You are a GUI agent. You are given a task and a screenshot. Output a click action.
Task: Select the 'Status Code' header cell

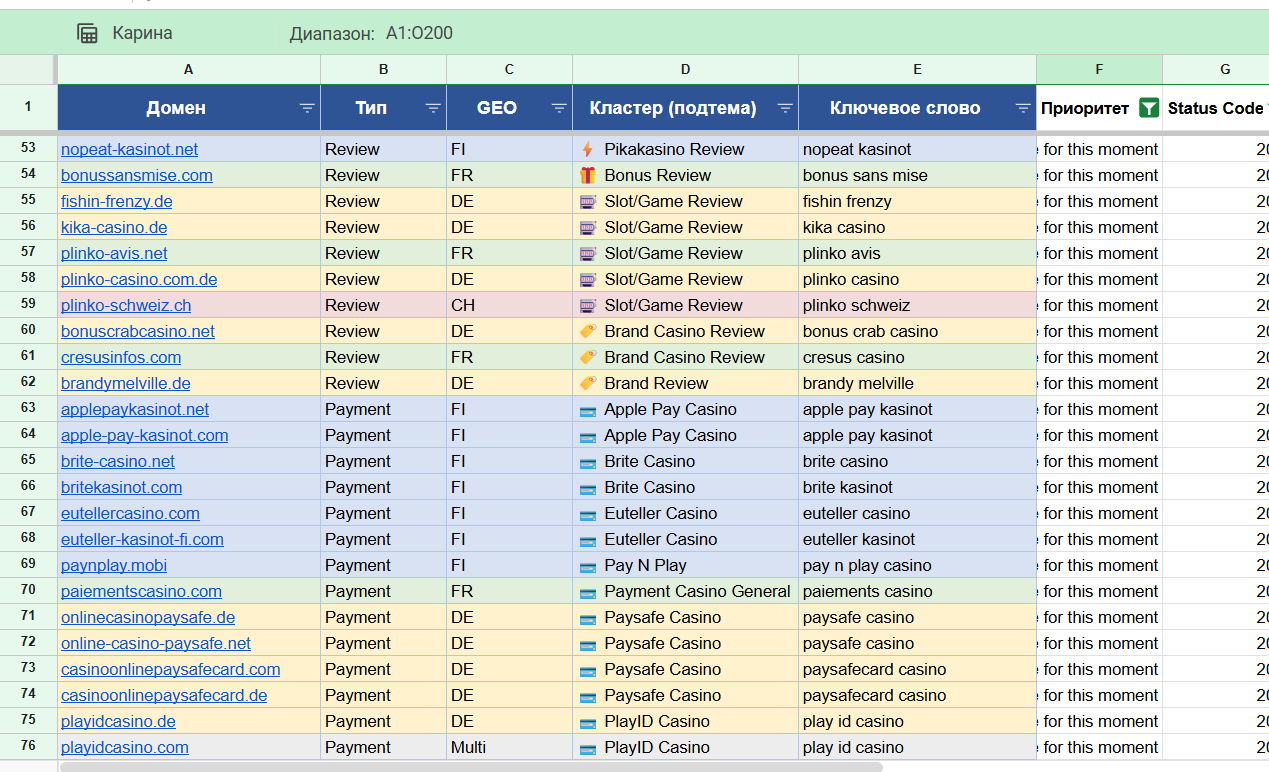[x=1216, y=108]
